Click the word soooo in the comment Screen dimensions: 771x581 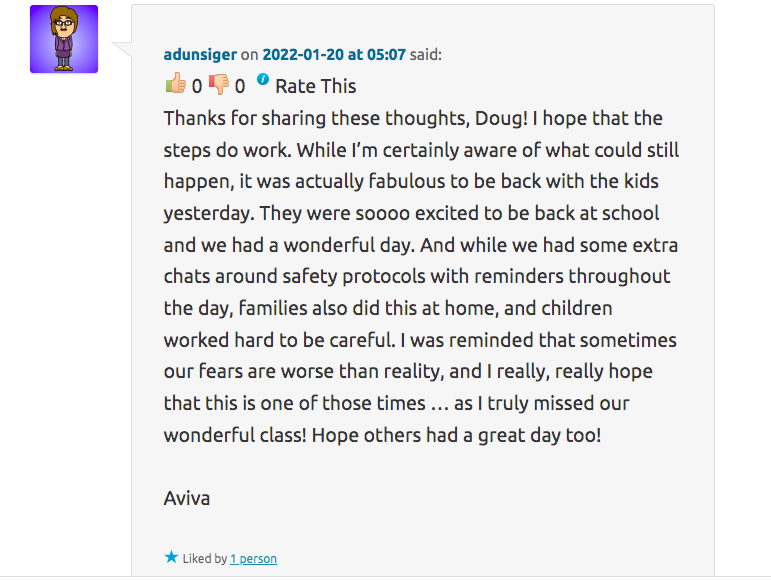[x=383, y=214]
